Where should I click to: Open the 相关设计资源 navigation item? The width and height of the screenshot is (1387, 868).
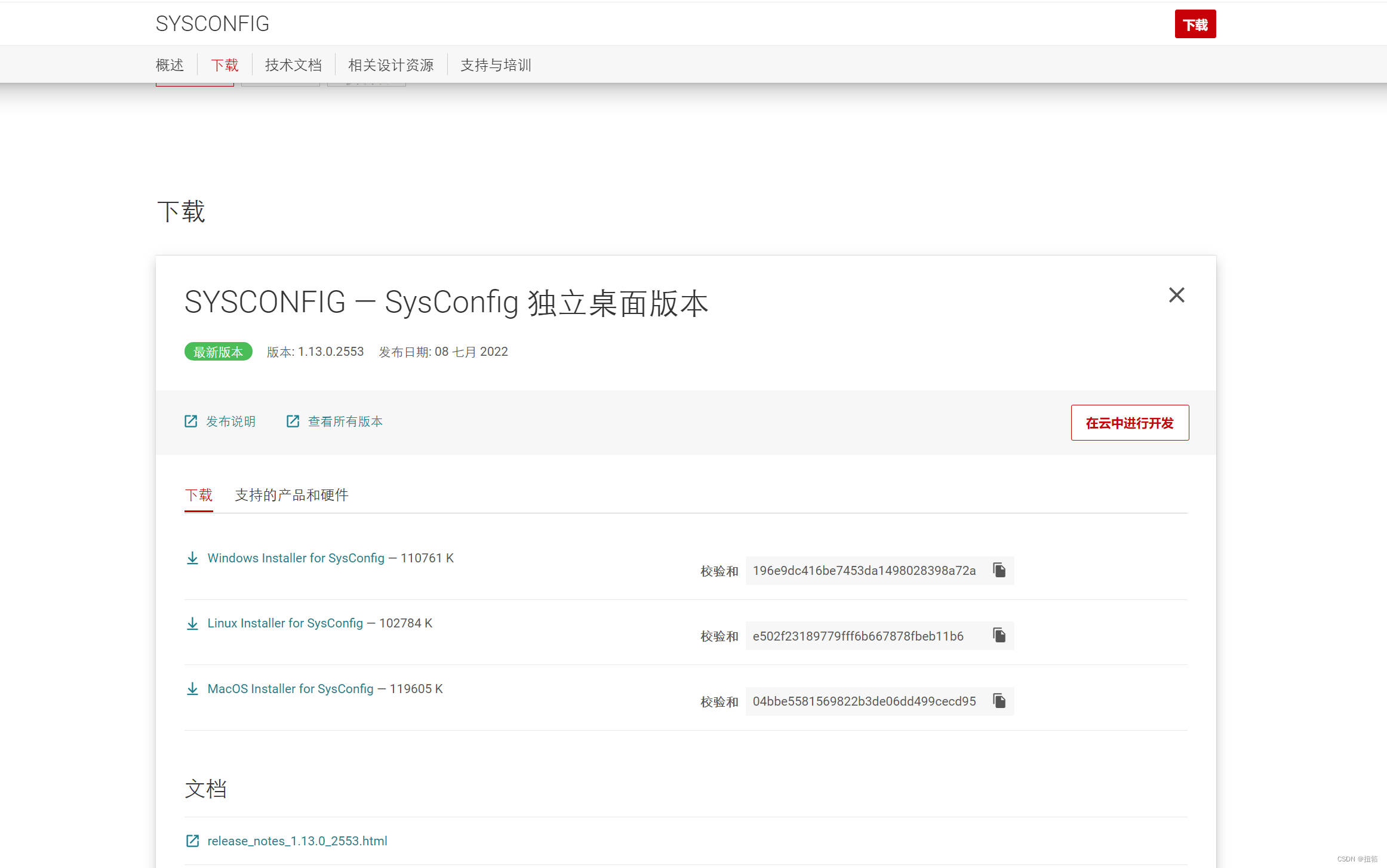pos(390,64)
